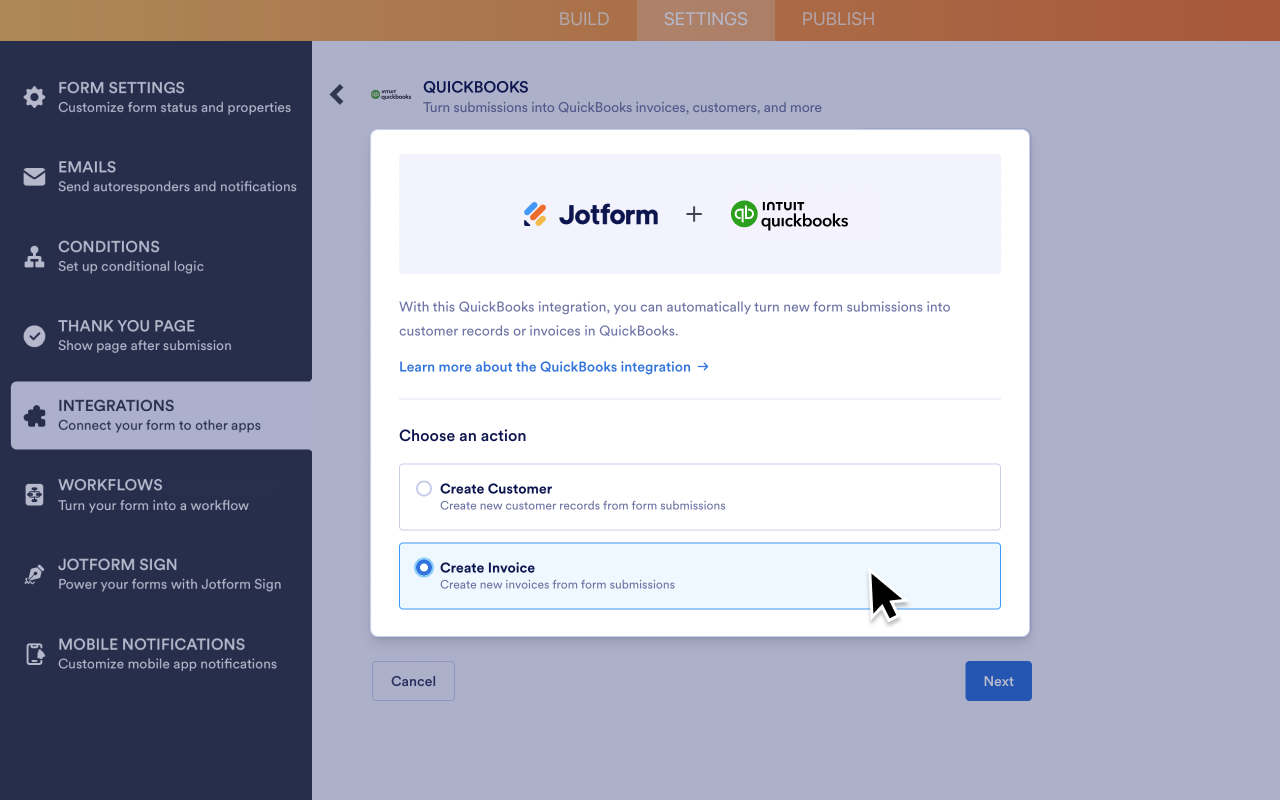Switch to the Settings tab
Viewport: 1280px width, 800px height.
(x=705, y=19)
